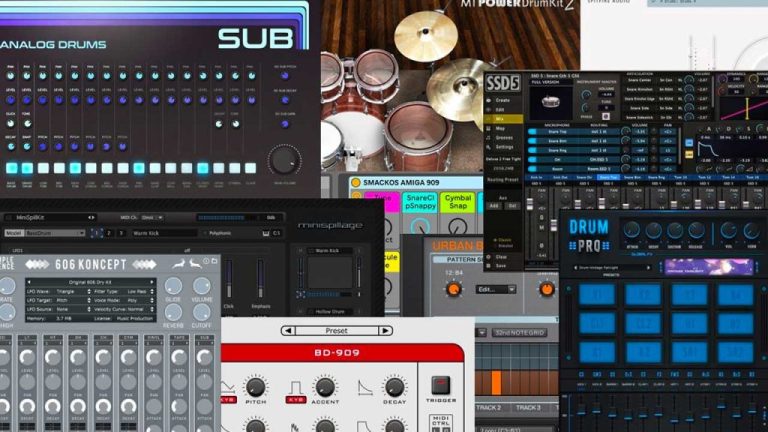Viewport: 768px width, 432px height.
Task: Click the Glide knob in 606 Koncept
Action: click(173, 286)
